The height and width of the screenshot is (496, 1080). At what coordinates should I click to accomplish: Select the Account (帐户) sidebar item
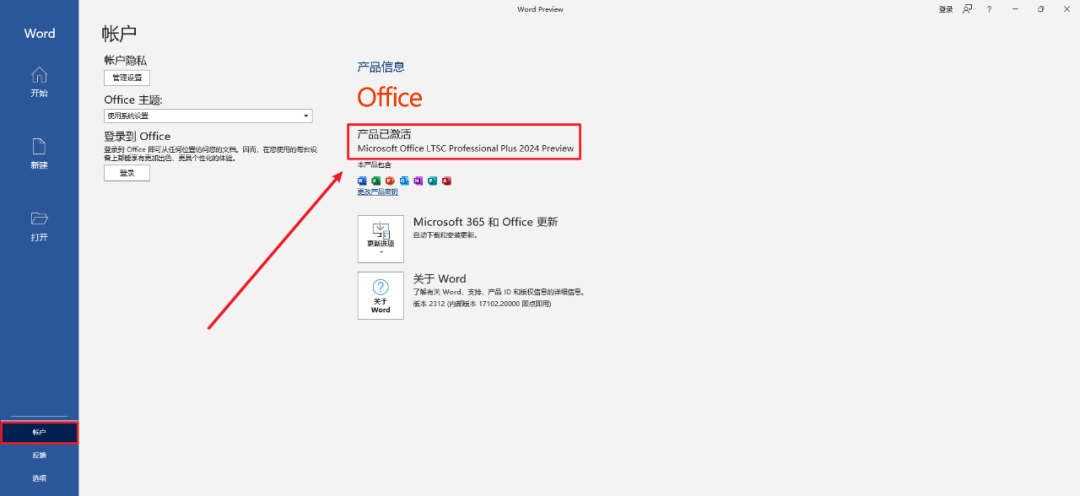point(39,433)
